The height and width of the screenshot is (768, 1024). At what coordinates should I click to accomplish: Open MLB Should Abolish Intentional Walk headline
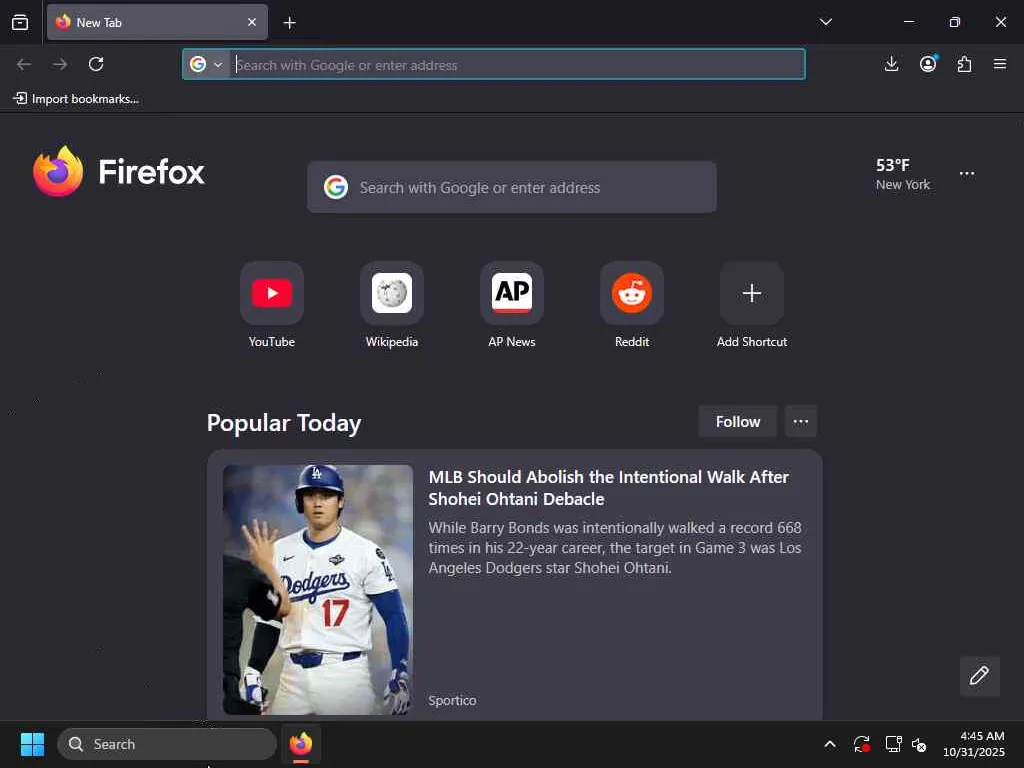tap(609, 488)
